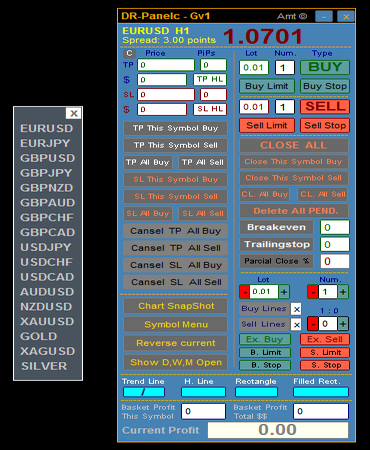Click SL All Buy button

point(148,214)
